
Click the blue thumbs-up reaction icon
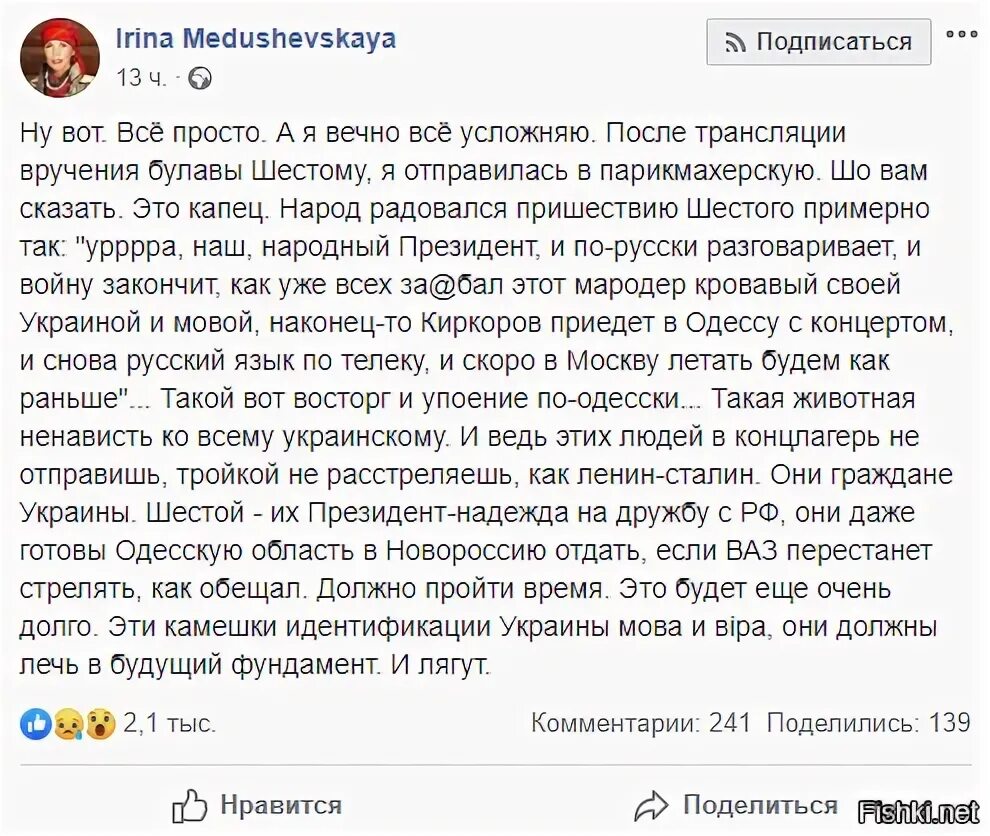[x=36, y=723]
